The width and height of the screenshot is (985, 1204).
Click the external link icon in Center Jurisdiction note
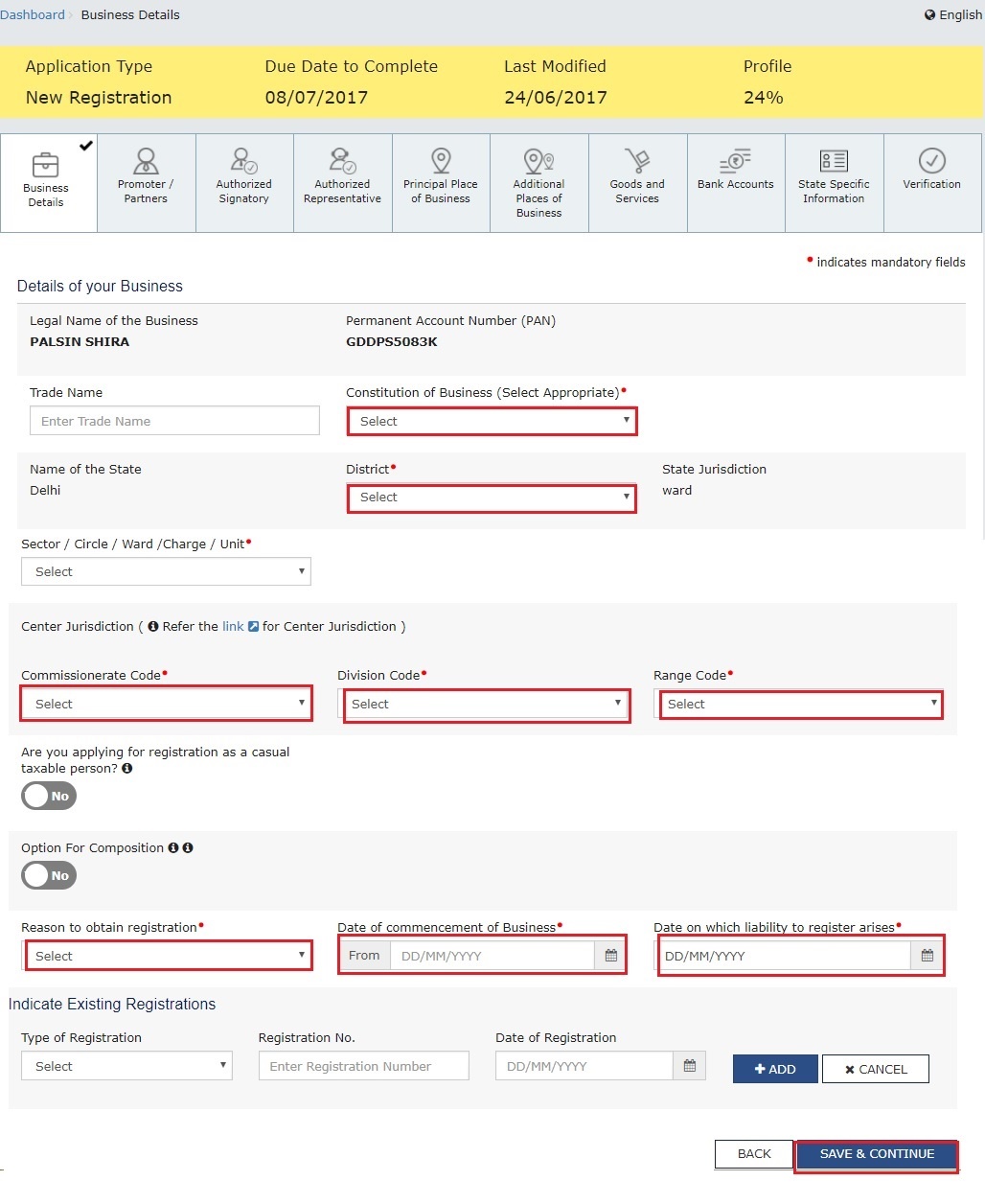pyautogui.click(x=252, y=626)
